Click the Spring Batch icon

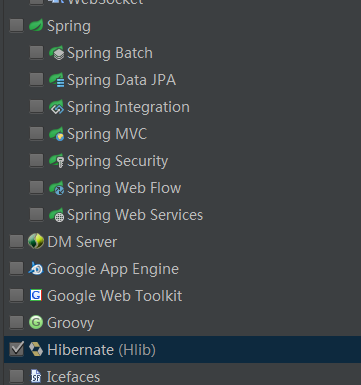click(x=56, y=53)
